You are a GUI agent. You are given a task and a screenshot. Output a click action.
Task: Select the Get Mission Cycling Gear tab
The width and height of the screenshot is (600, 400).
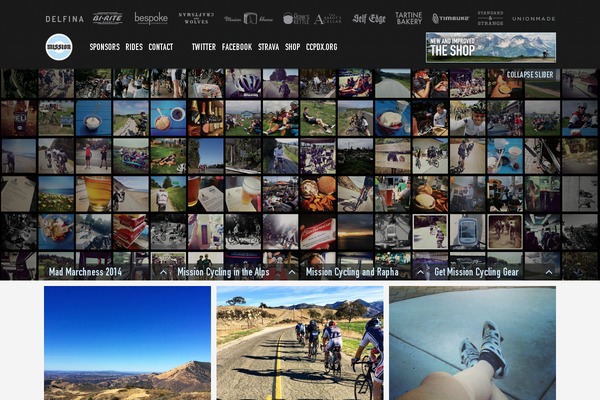click(x=476, y=272)
